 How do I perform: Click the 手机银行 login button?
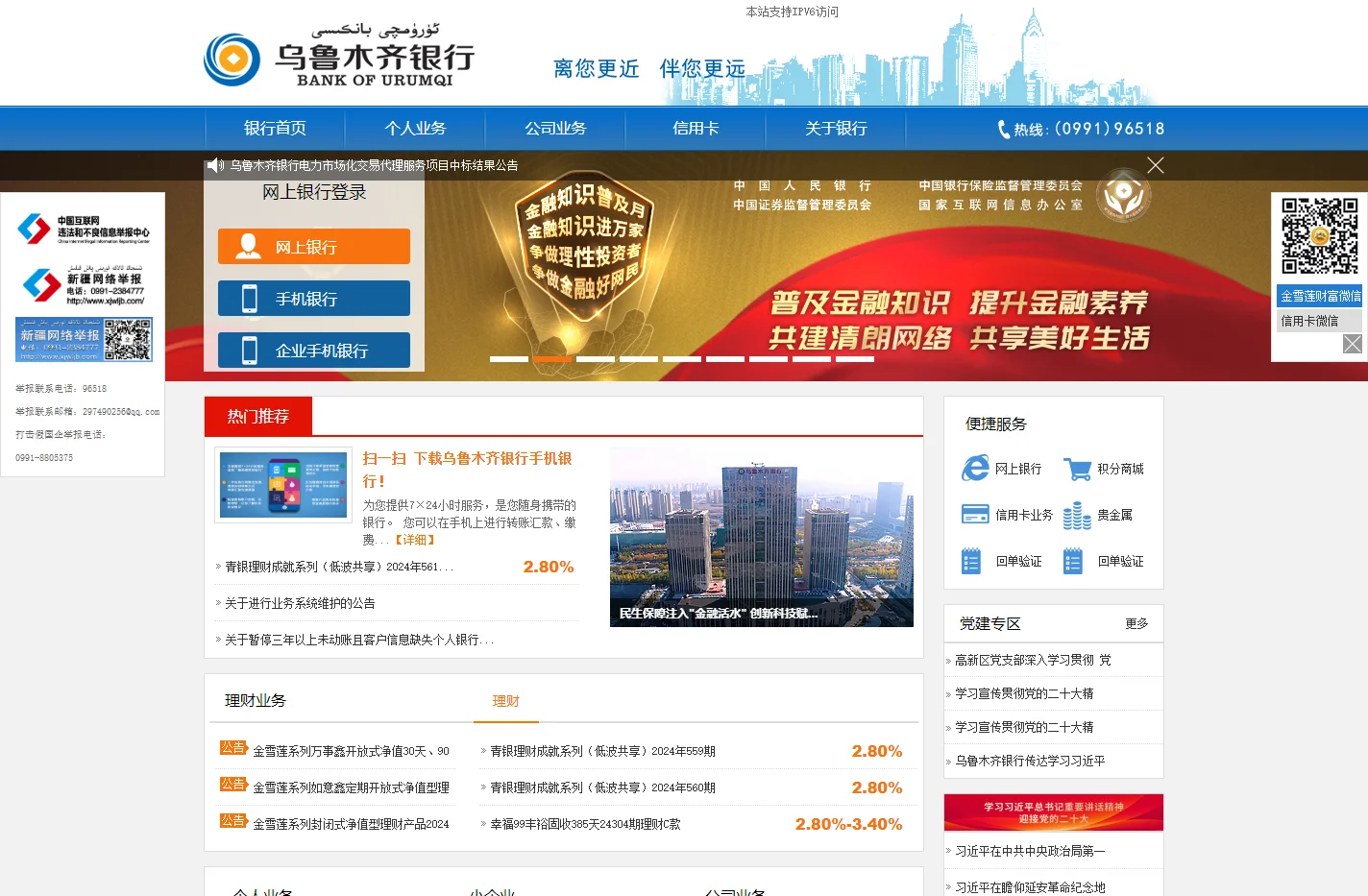[314, 298]
